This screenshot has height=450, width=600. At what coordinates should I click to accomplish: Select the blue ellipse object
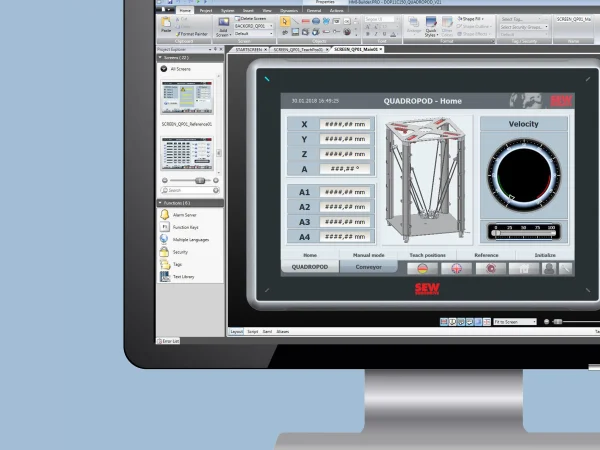pyautogui.click(x=316, y=21)
